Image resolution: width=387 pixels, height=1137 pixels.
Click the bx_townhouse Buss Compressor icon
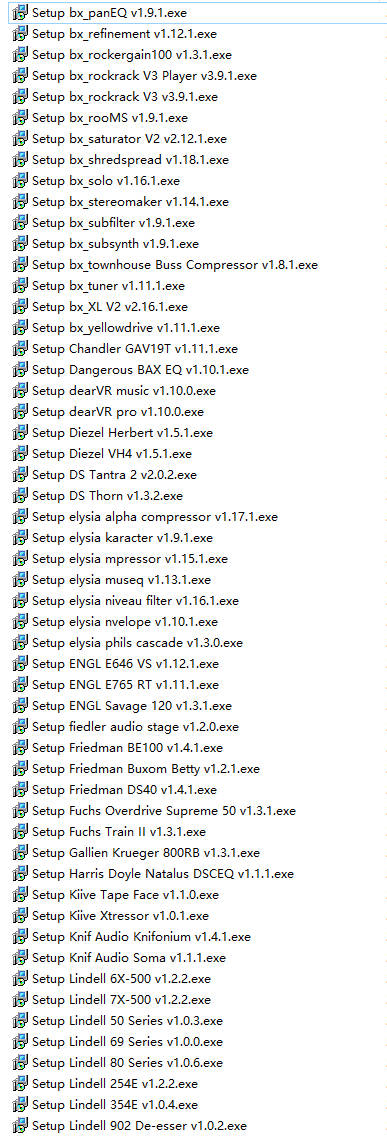pos(20,265)
